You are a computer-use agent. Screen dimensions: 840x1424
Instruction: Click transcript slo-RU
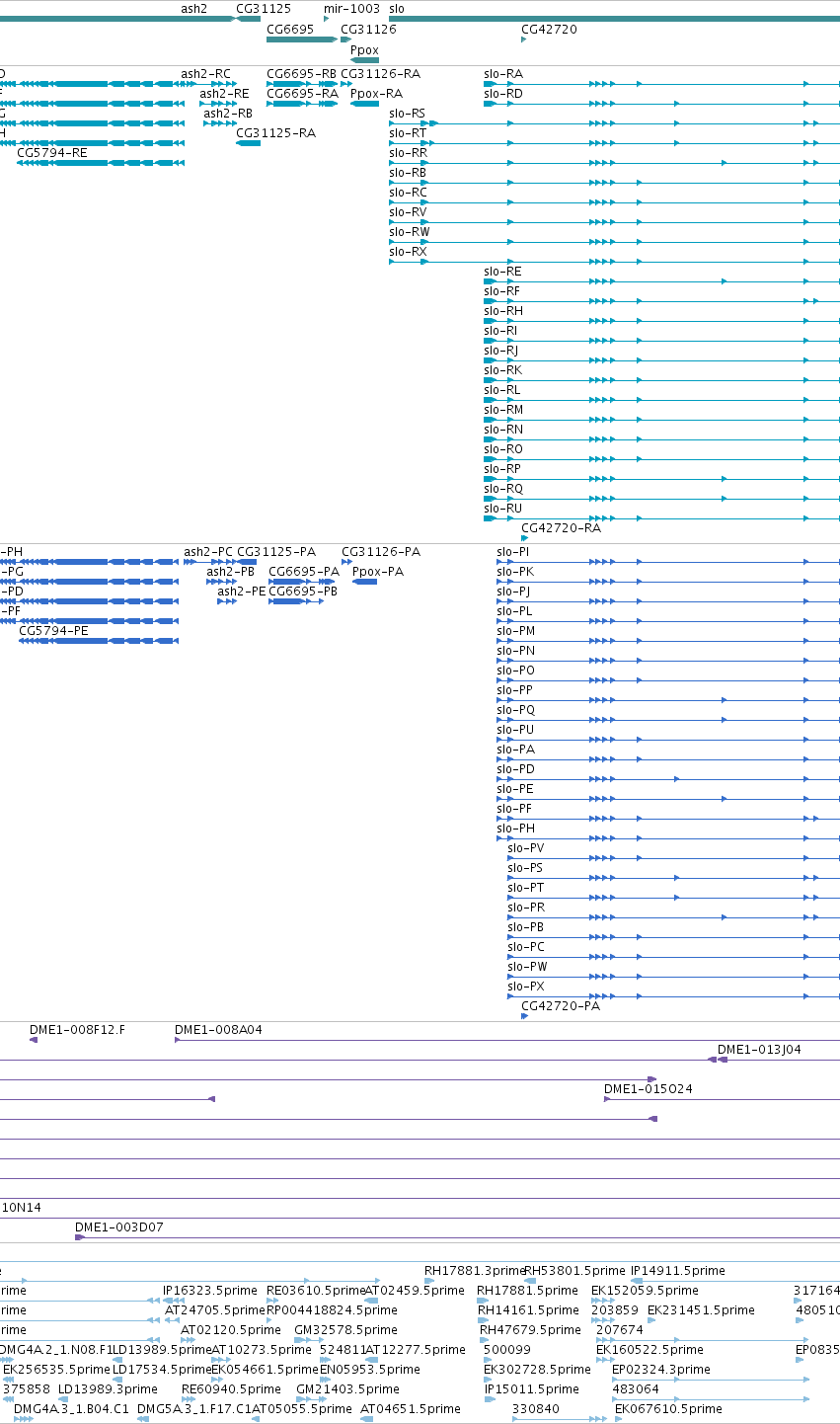click(503, 509)
